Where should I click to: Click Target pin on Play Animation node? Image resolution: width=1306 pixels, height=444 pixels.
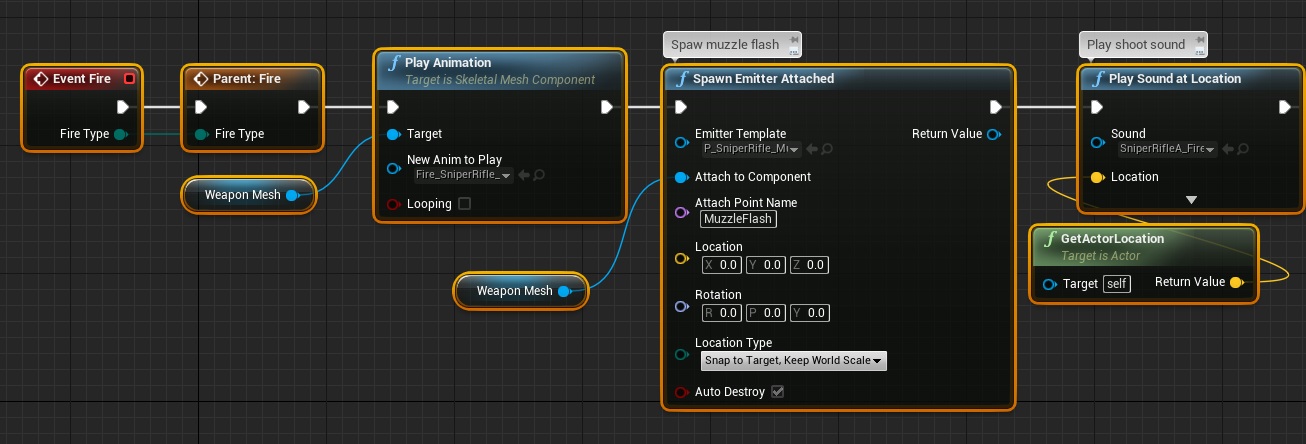click(x=393, y=134)
